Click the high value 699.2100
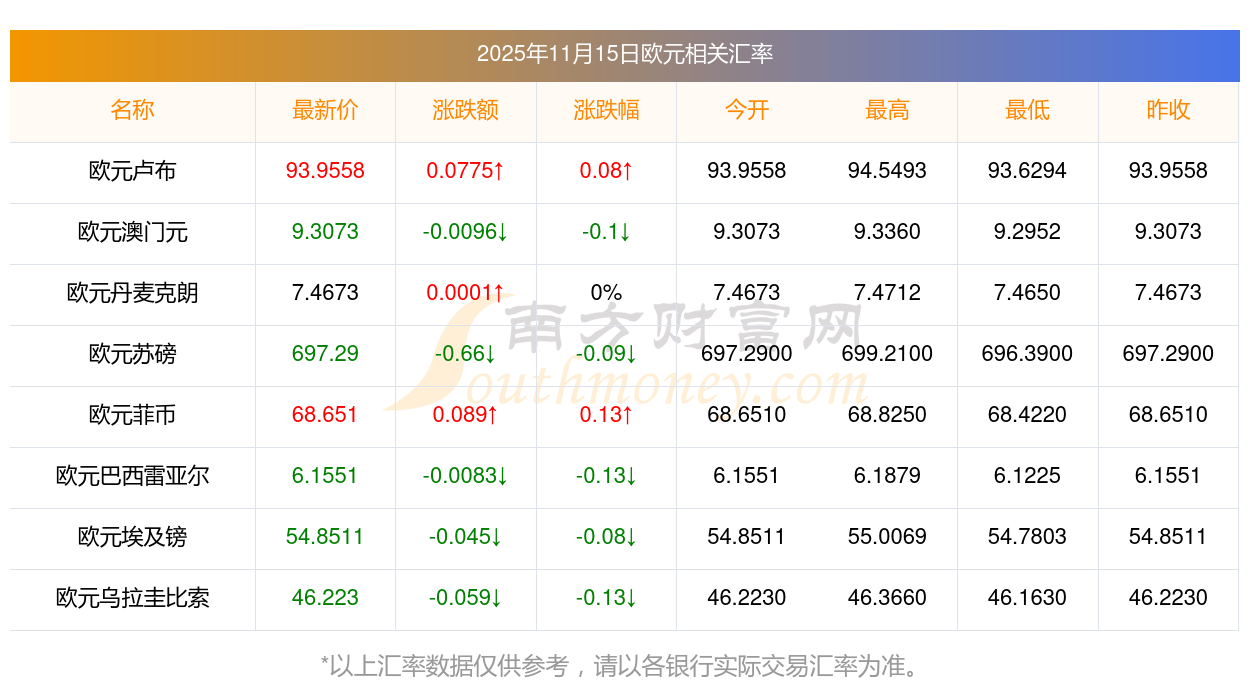1250x697 pixels. pos(887,354)
